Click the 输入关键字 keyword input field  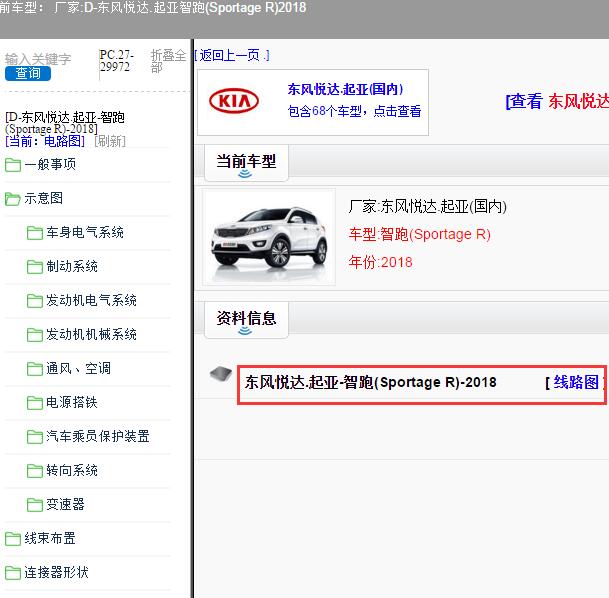coord(38,59)
